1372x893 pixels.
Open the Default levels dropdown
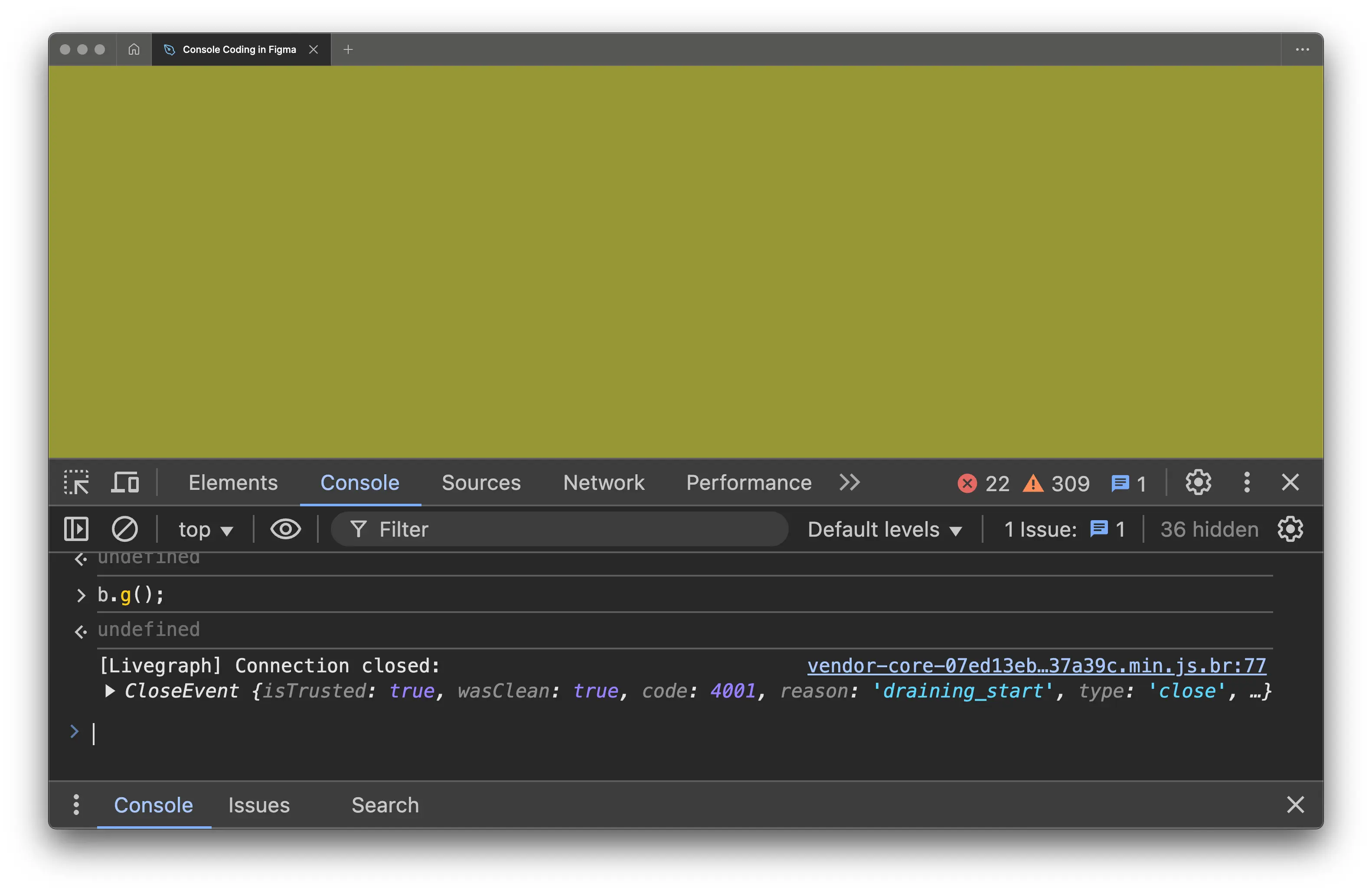[884, 529]
